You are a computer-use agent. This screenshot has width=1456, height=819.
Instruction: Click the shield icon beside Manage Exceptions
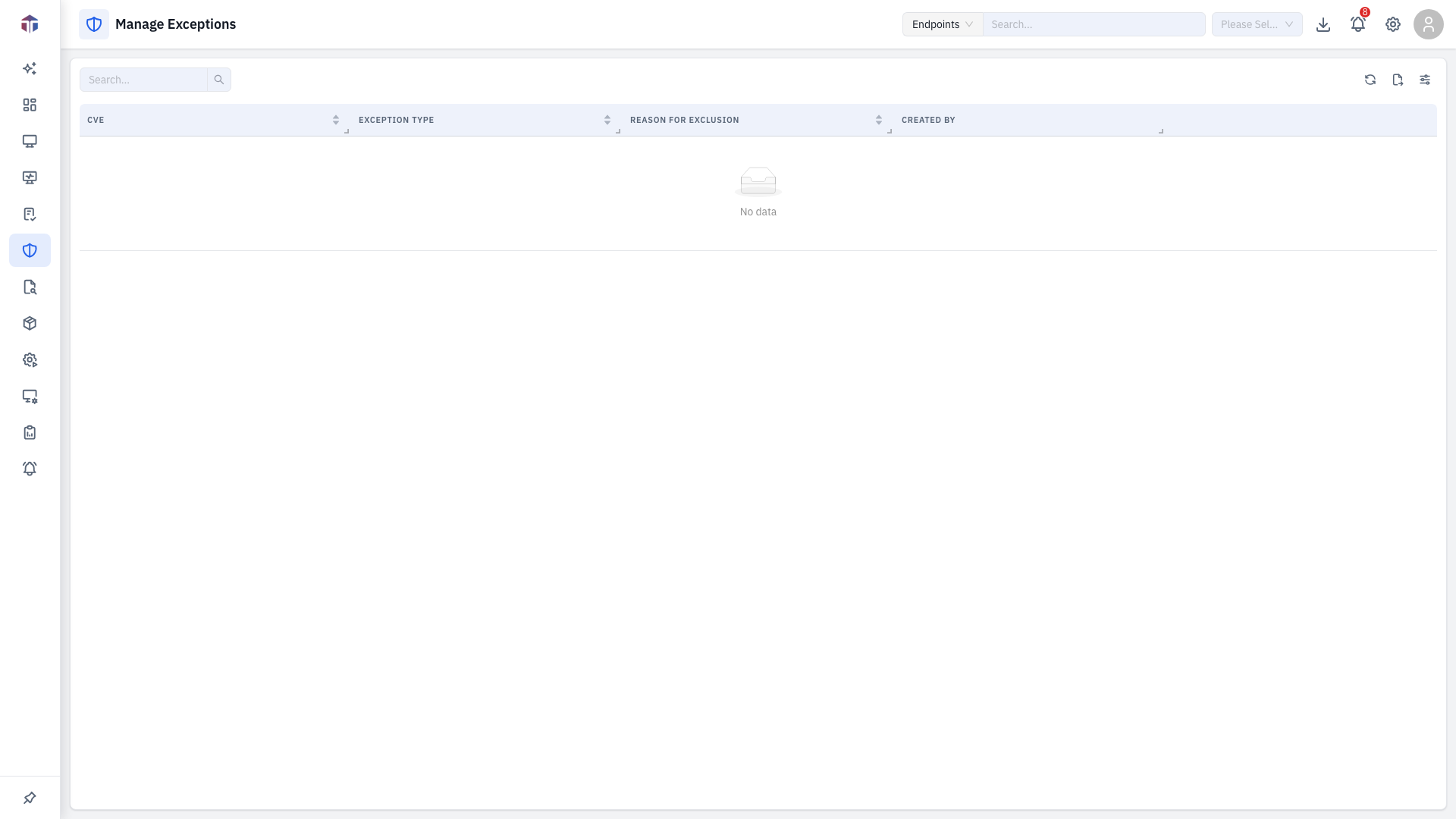click(94, 24)
